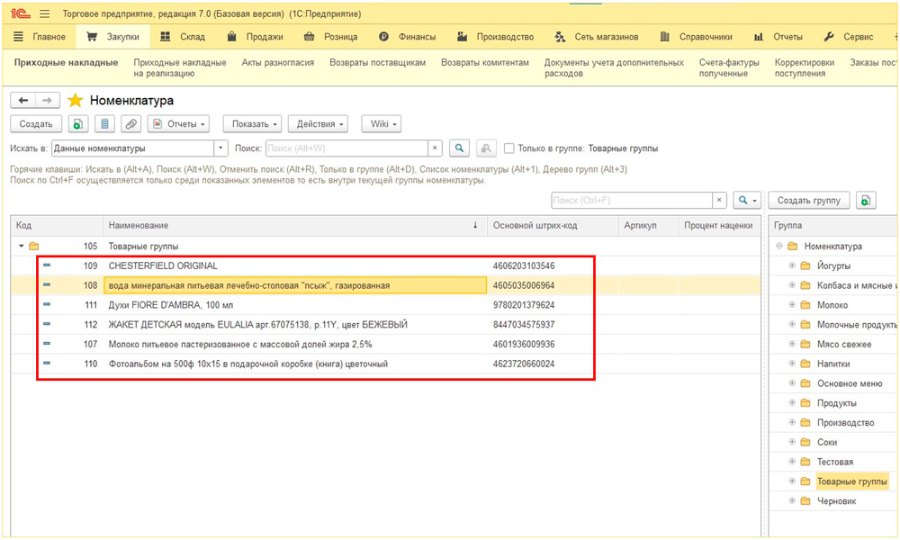This screenshot has height=540, width=900.
Task: Collapse the Товарные группы row in the table
Action: point(21,246)
